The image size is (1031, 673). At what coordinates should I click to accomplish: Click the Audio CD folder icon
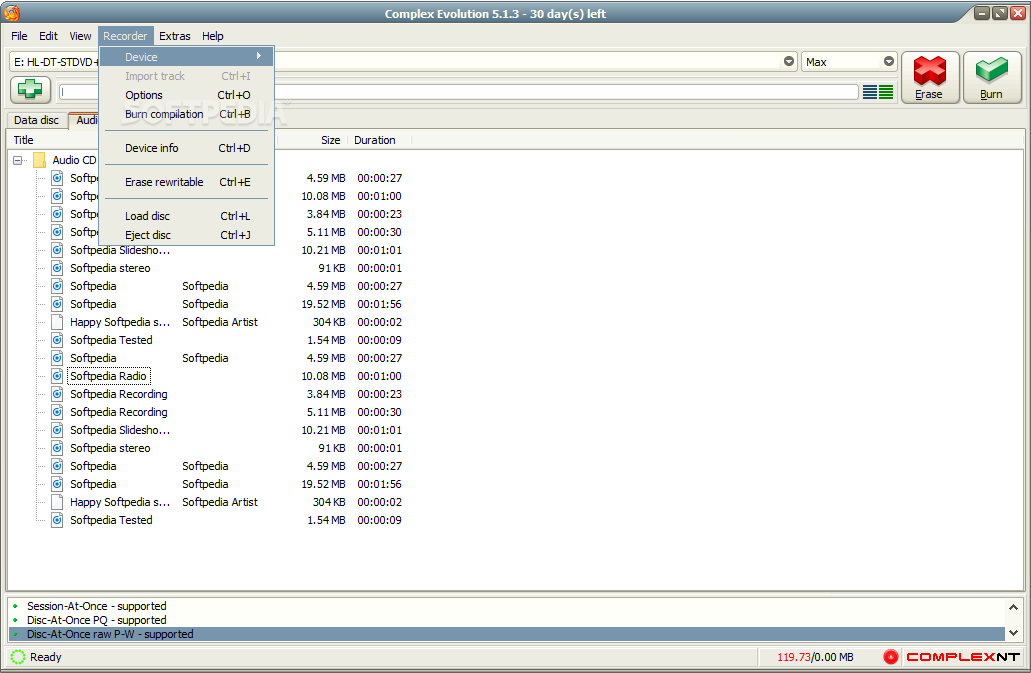(39, 160)
